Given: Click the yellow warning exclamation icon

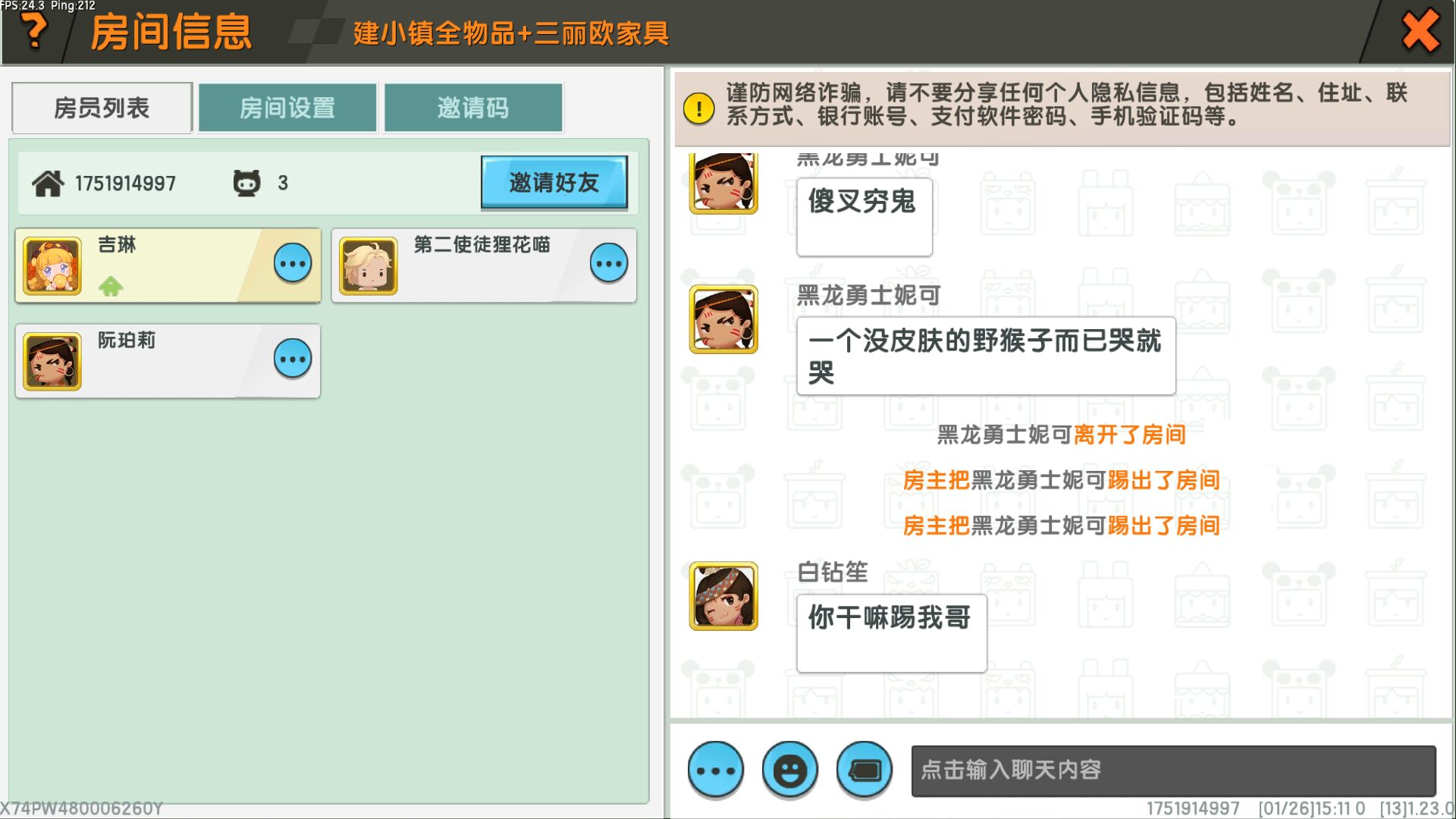Looking at the screenshot, I should [698, 108].
